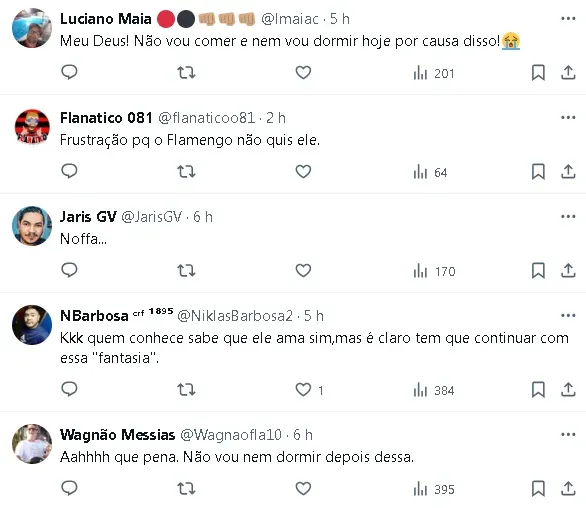Share Jaris GV's tweet
The width and height of the screenshot is (586, 508).
tap(568, 271)
